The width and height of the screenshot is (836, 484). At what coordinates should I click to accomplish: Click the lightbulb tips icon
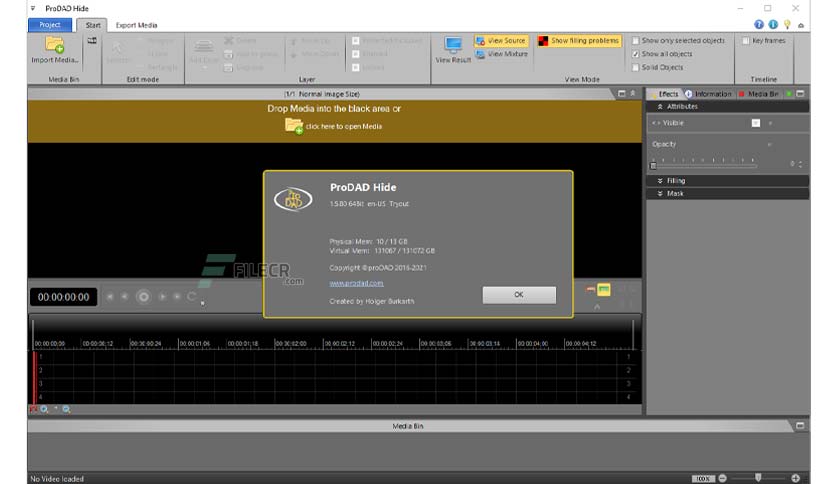(x=787, y=25)
